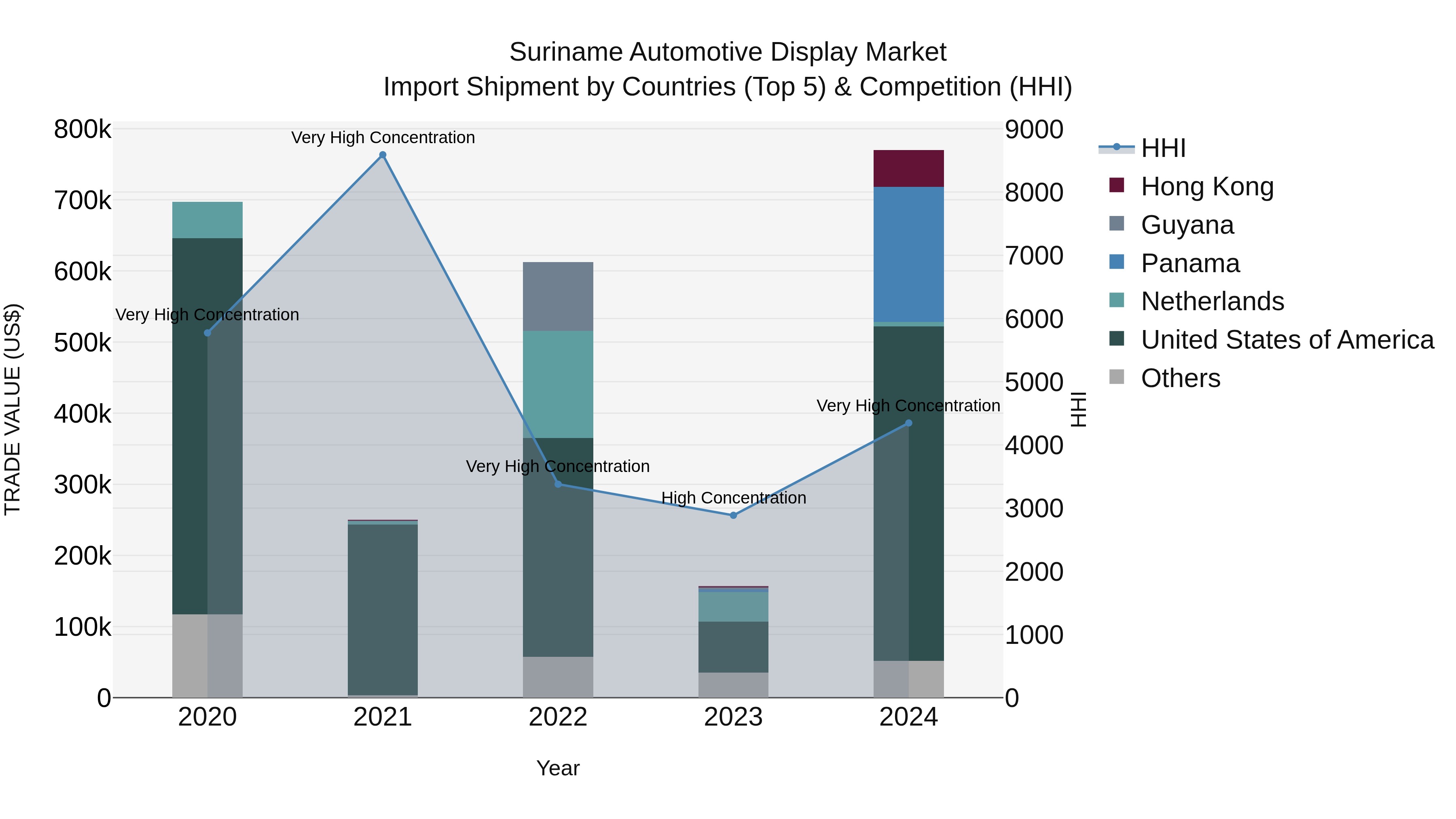Click the 500k left axis tick label
Viewport: 1456px width, 819px height.
click(83, 343)
